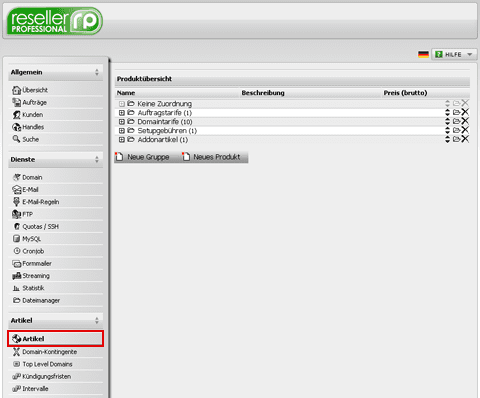Edit Addonartikel group via folder icon
This screenshot has height=398, width=480.
pos(456,139)
